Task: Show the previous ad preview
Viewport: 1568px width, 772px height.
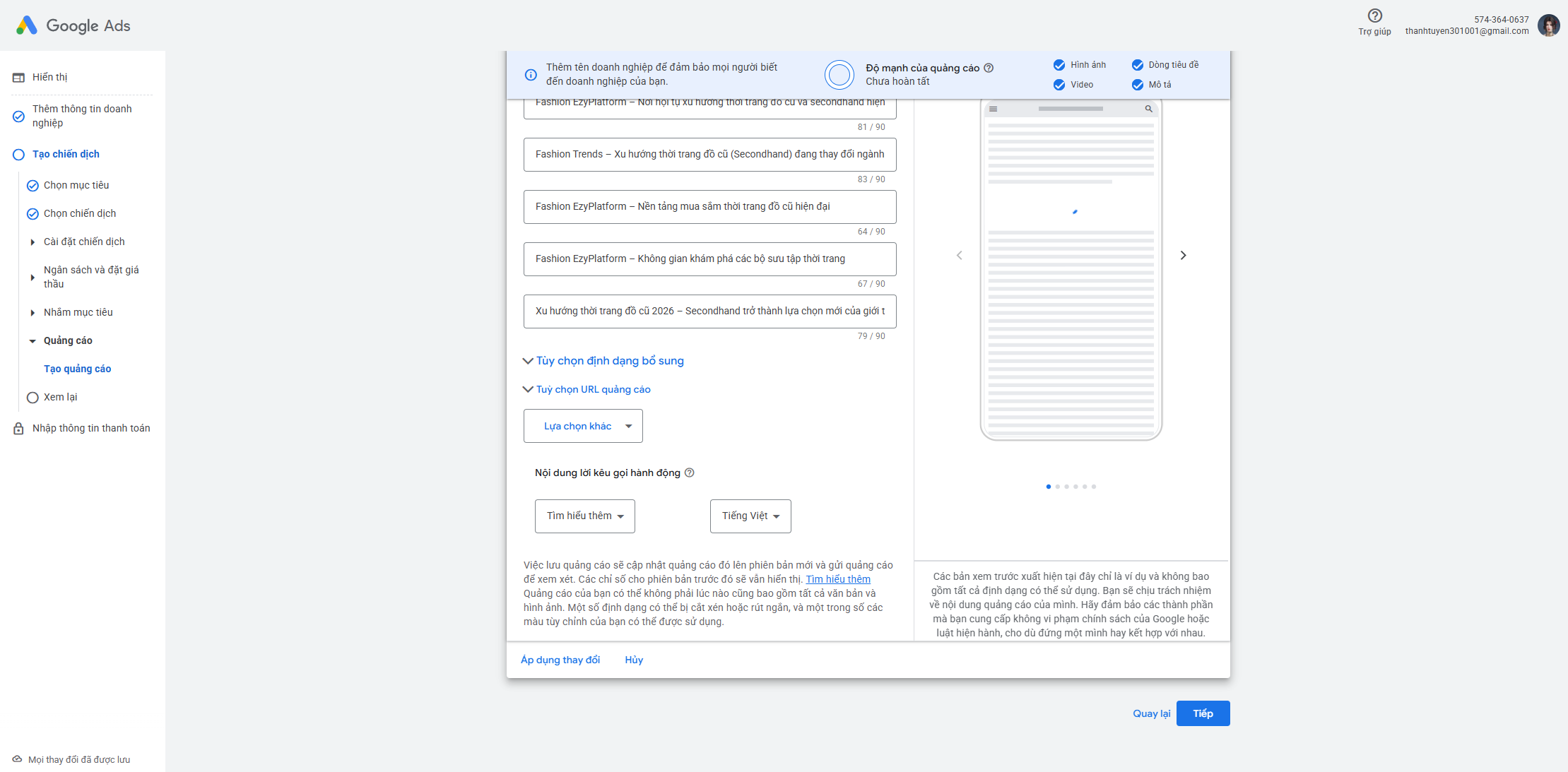Action: tap(959, 255)
